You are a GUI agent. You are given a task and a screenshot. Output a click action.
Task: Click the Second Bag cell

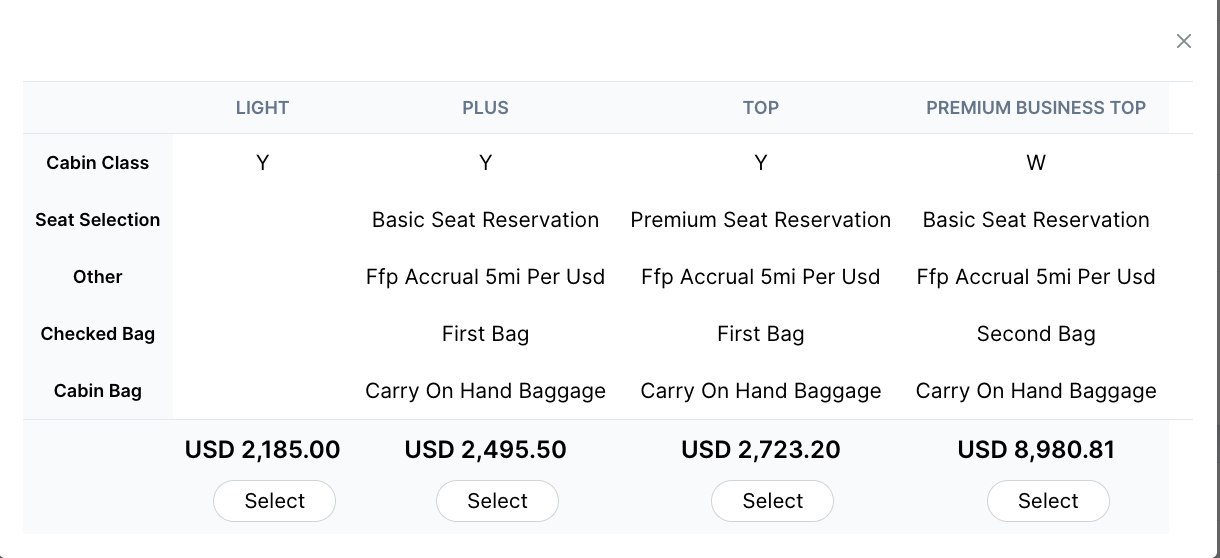[1036, 334]
